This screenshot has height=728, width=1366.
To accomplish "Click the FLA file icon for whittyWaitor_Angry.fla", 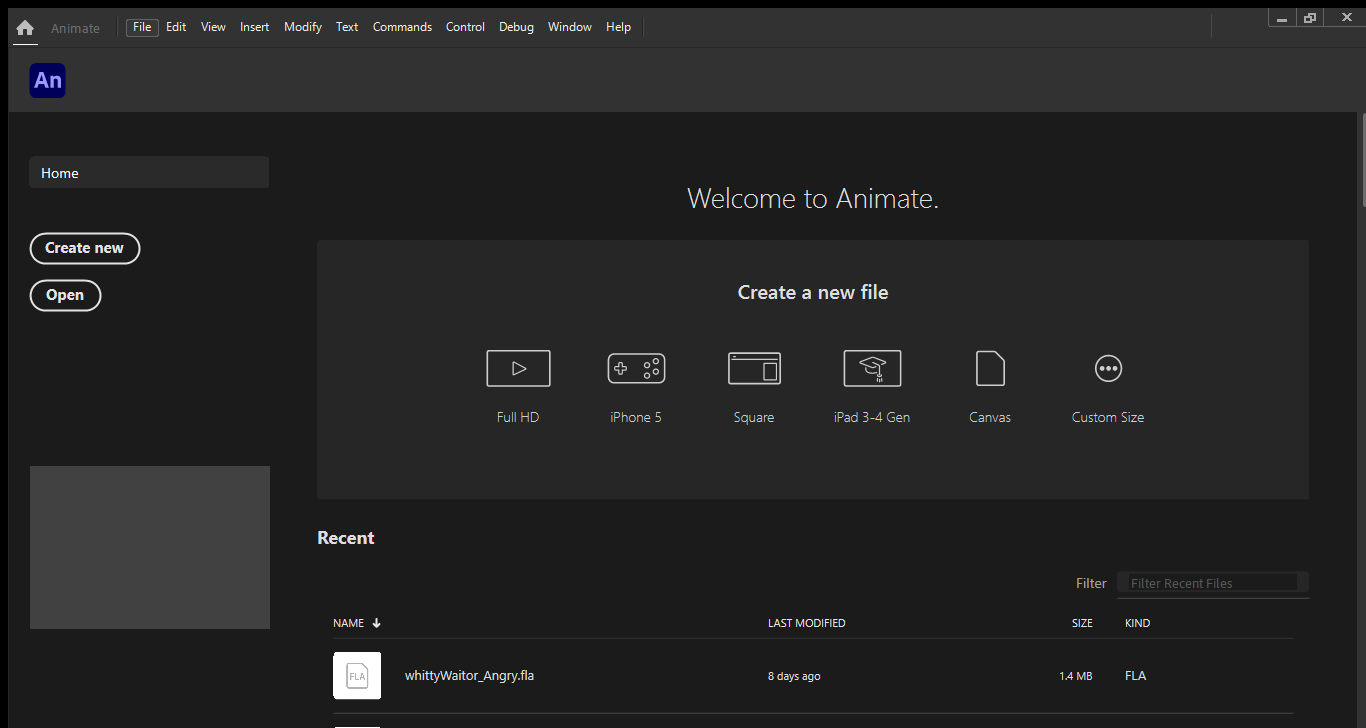I will pos(357,676).
